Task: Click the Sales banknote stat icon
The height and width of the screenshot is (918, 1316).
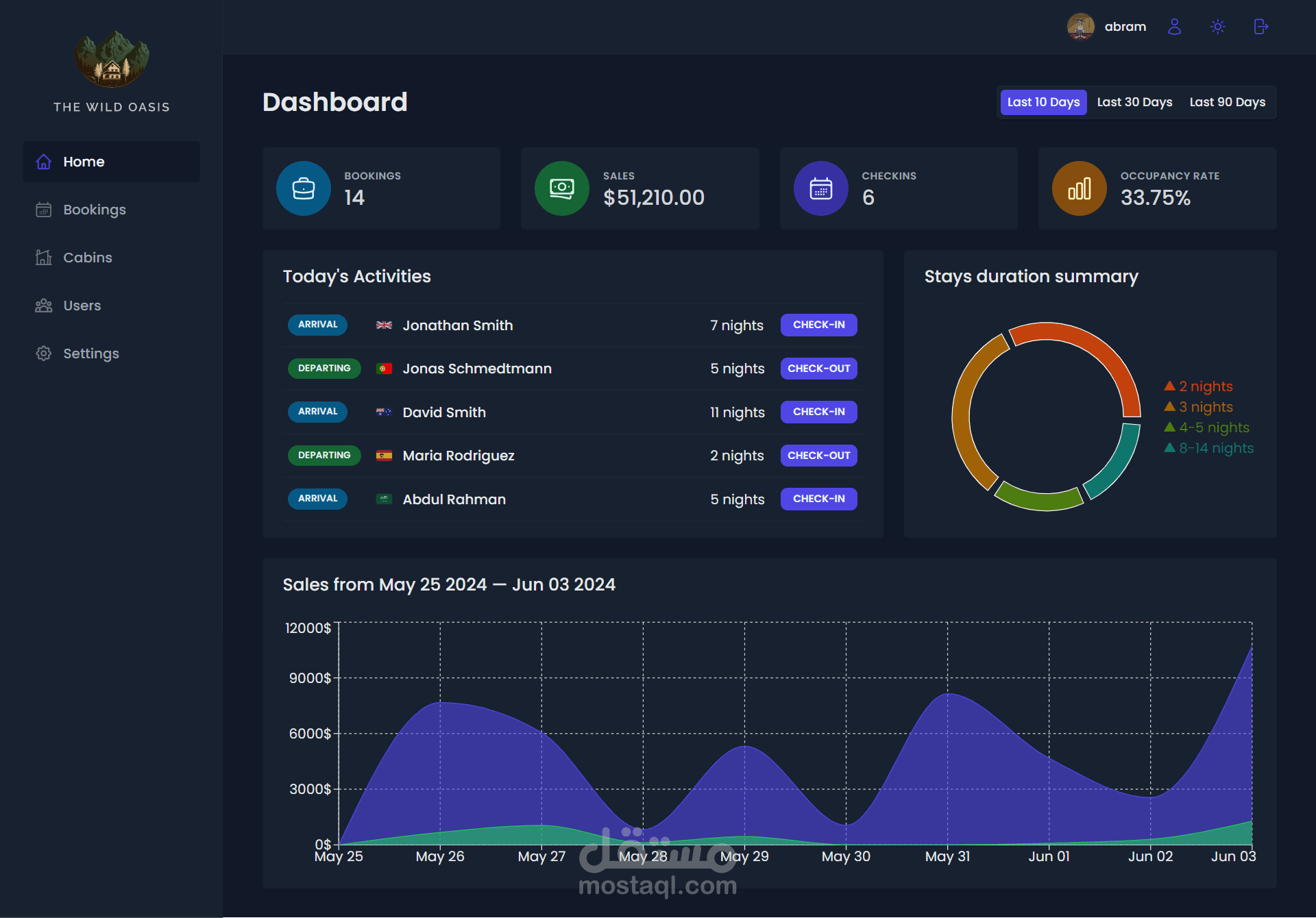Action: tap(561, 188)
